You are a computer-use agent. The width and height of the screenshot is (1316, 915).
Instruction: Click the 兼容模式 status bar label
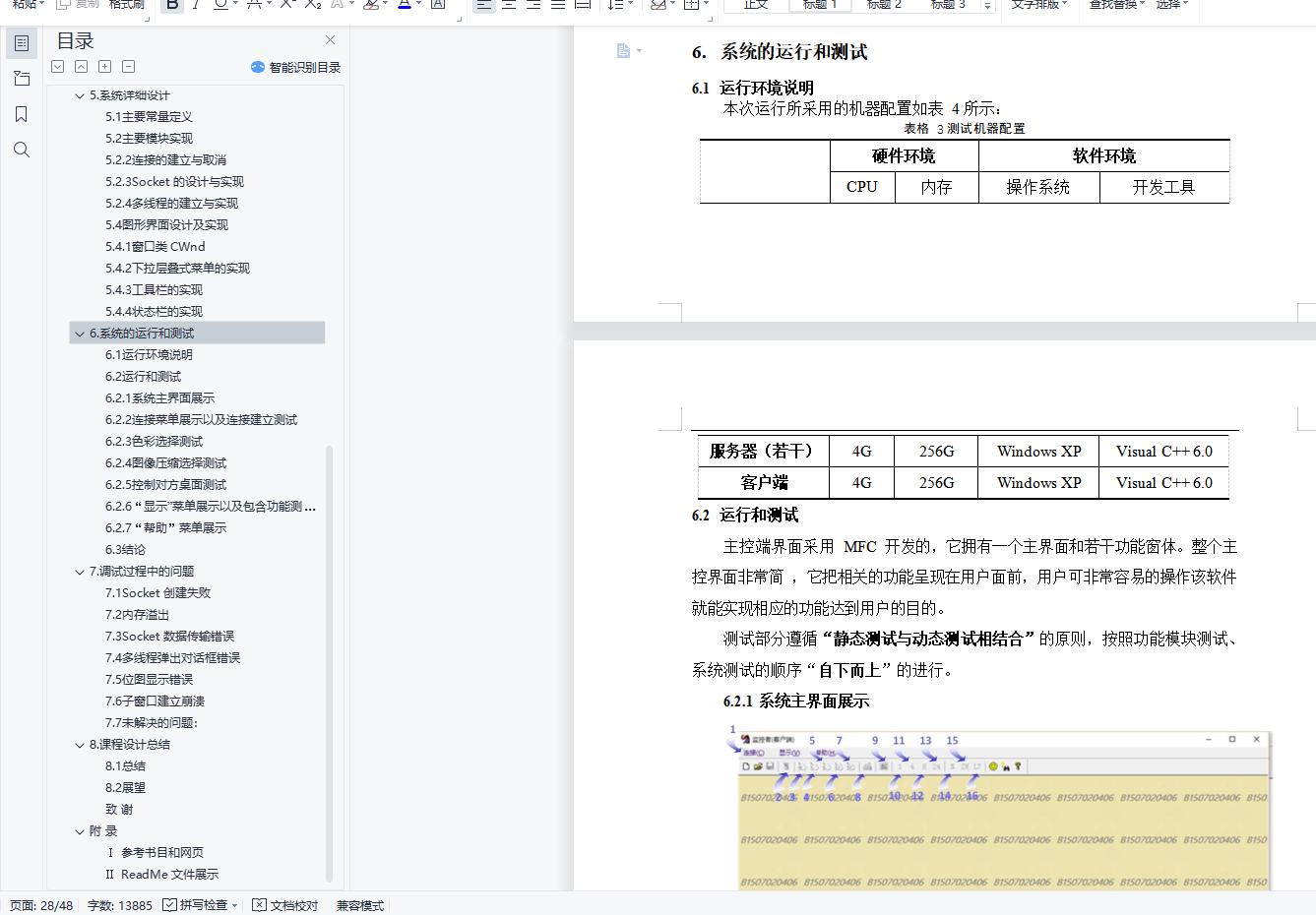360,905
